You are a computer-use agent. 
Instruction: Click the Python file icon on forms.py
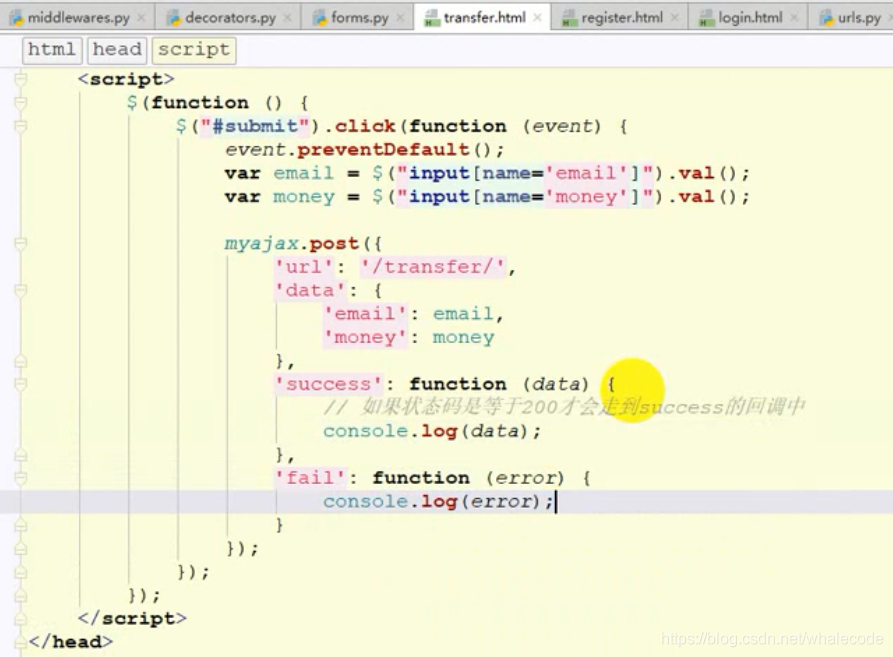point(321,18)
